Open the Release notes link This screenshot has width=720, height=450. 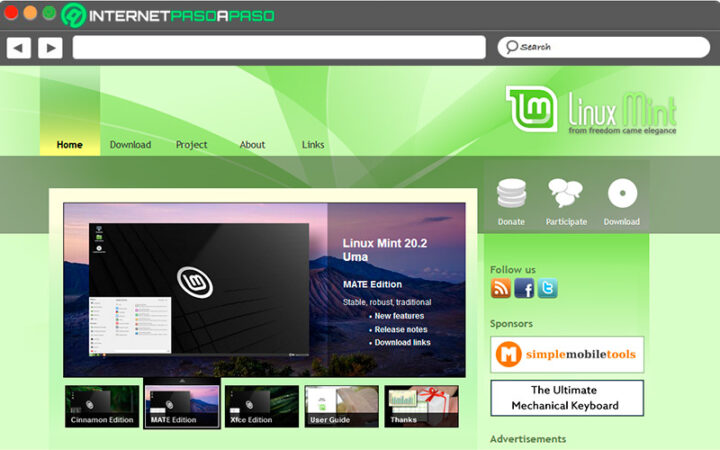tap(401, 329)
